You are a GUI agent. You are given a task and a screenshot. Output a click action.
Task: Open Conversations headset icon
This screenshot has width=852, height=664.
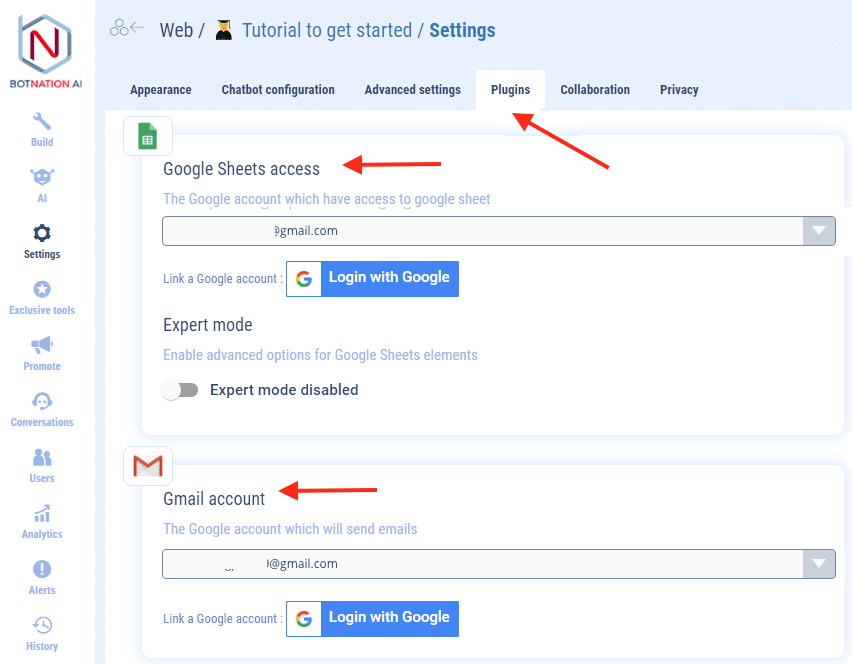pyautogui.click(x=42, y=402)
